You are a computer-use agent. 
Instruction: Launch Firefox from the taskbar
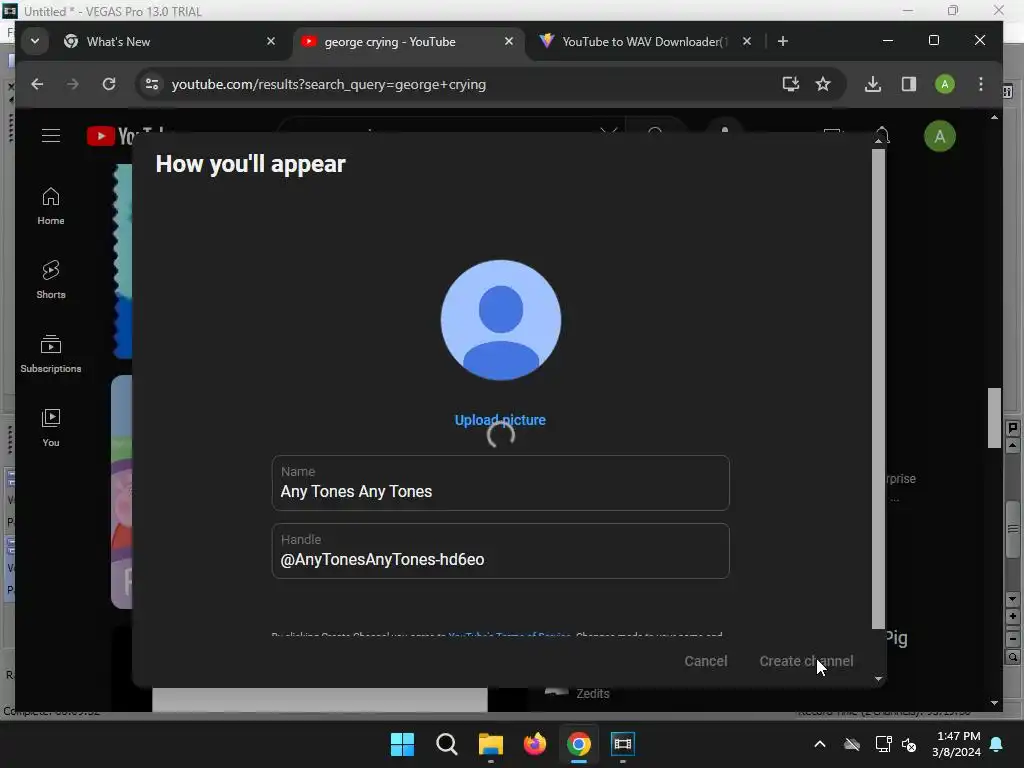click(535, 744)
